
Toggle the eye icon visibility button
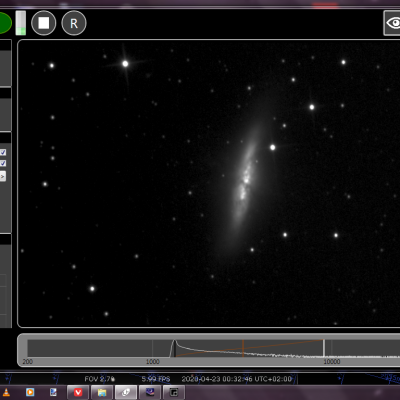click(392, 23)
